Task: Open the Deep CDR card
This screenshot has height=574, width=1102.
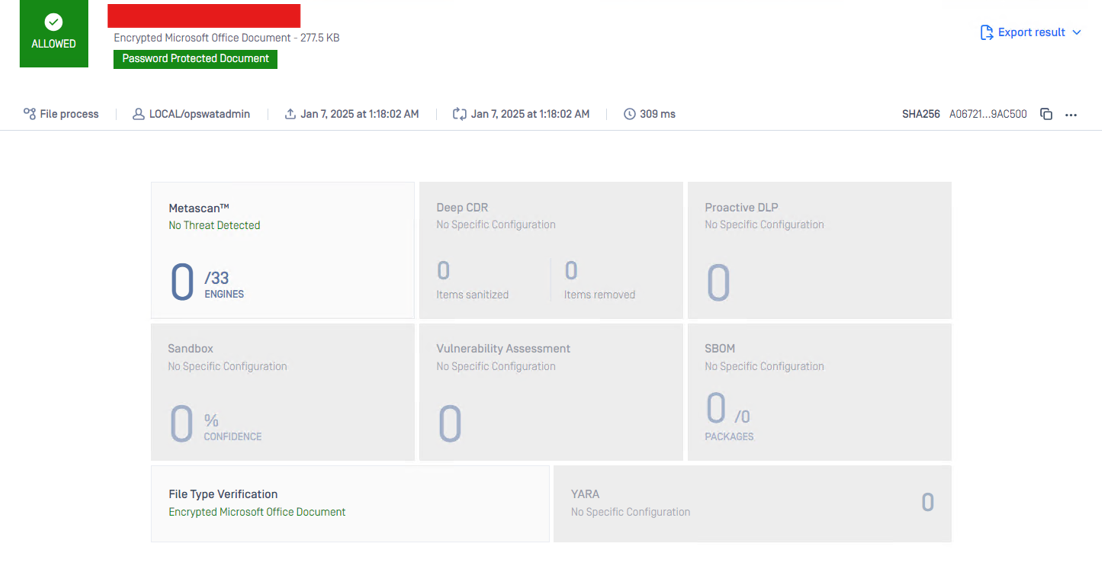Action: 551,250
